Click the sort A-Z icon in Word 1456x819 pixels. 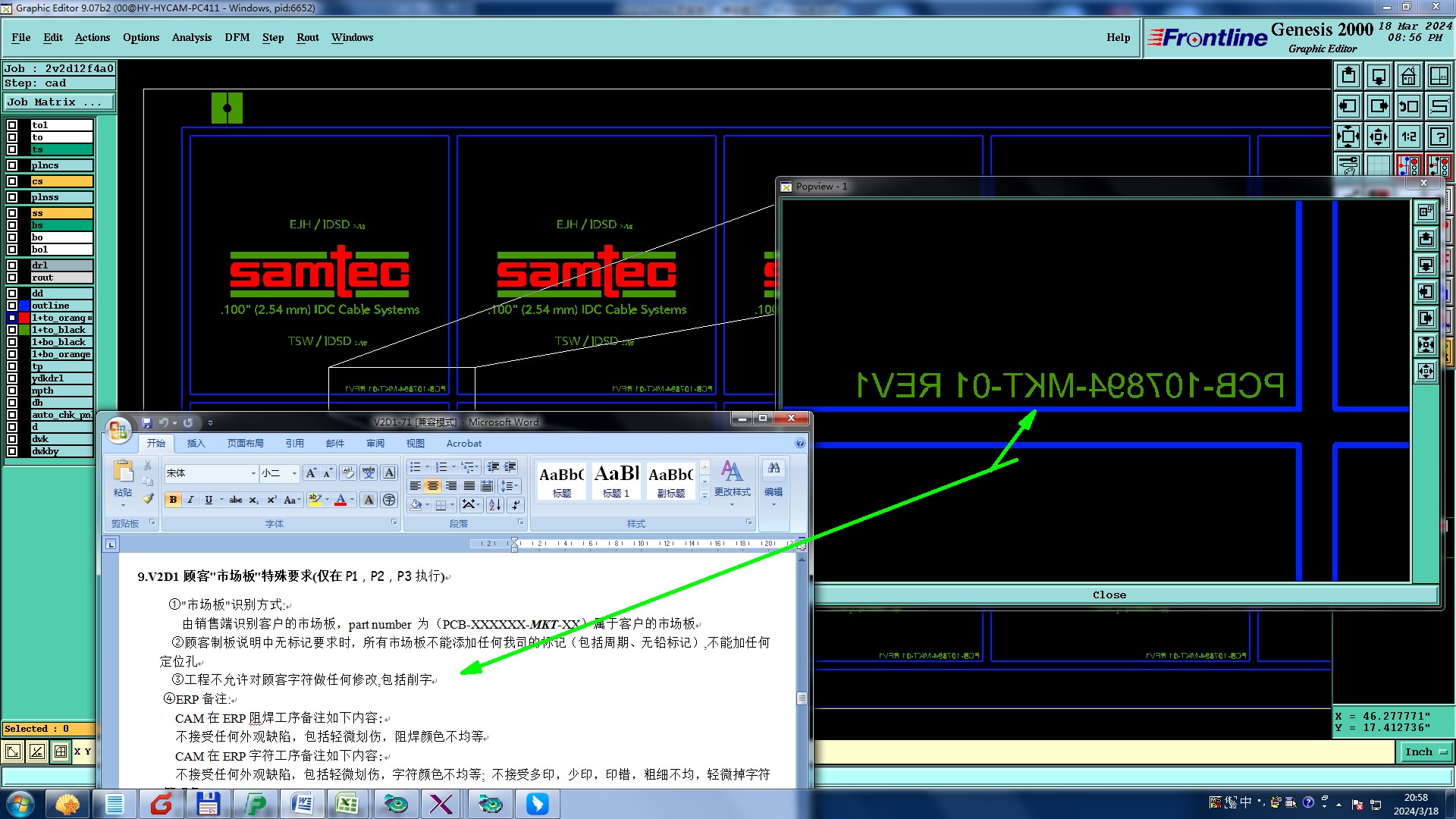pos(495,504)
